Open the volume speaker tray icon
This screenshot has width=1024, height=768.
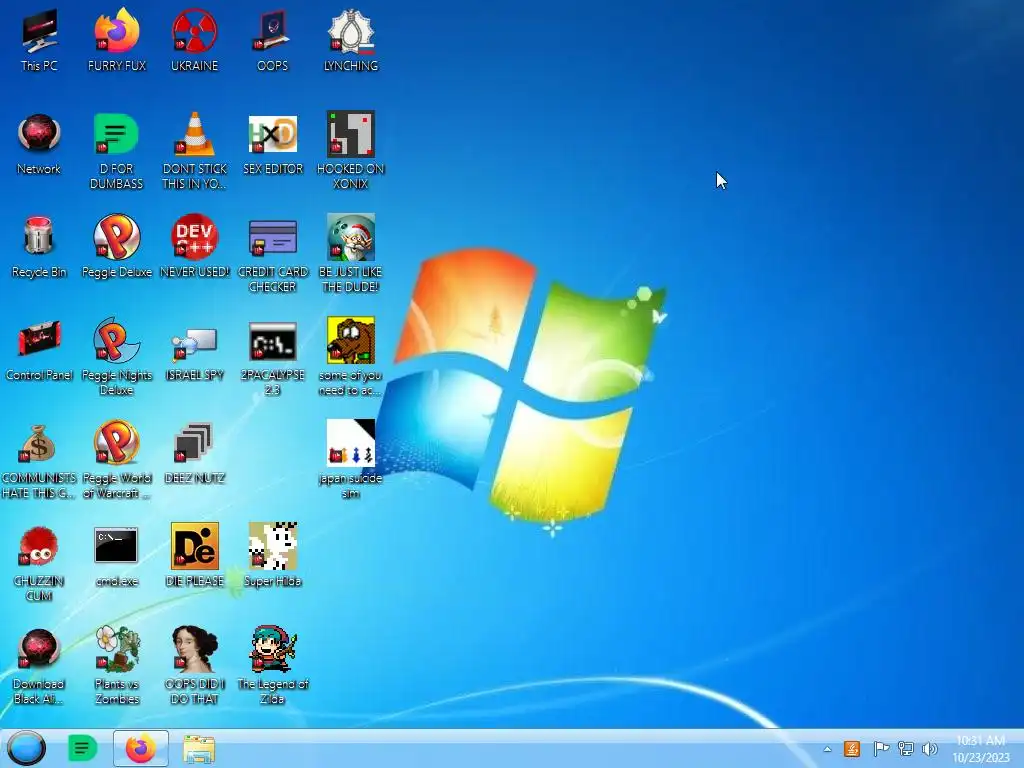[x=929, y=749]
